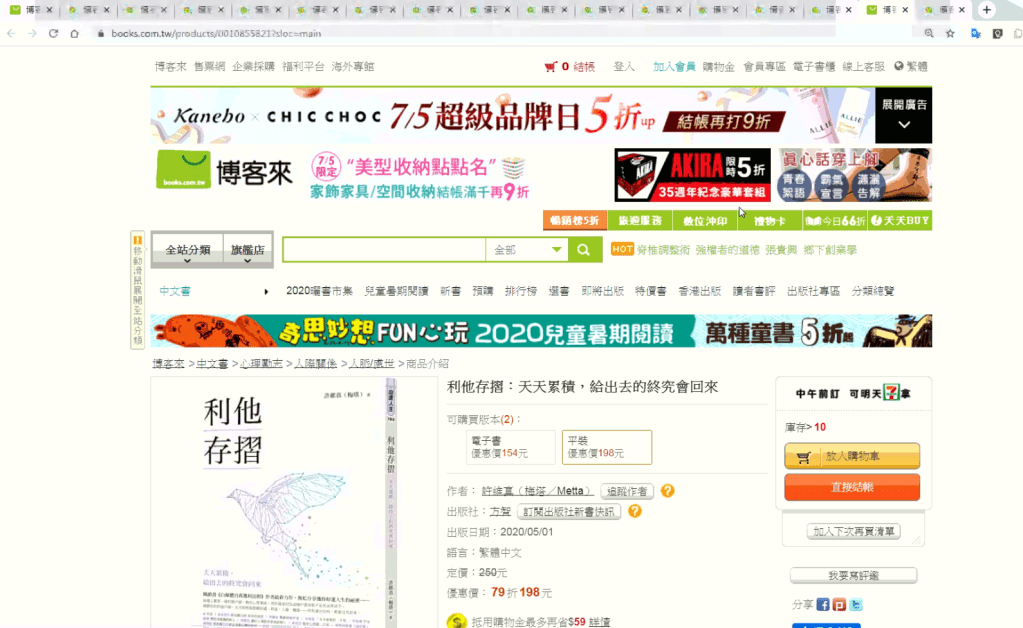Switch language via 繁體 toggle
Image resolution: width=1023 pixels, height=628 pixels.
(911, 67)
